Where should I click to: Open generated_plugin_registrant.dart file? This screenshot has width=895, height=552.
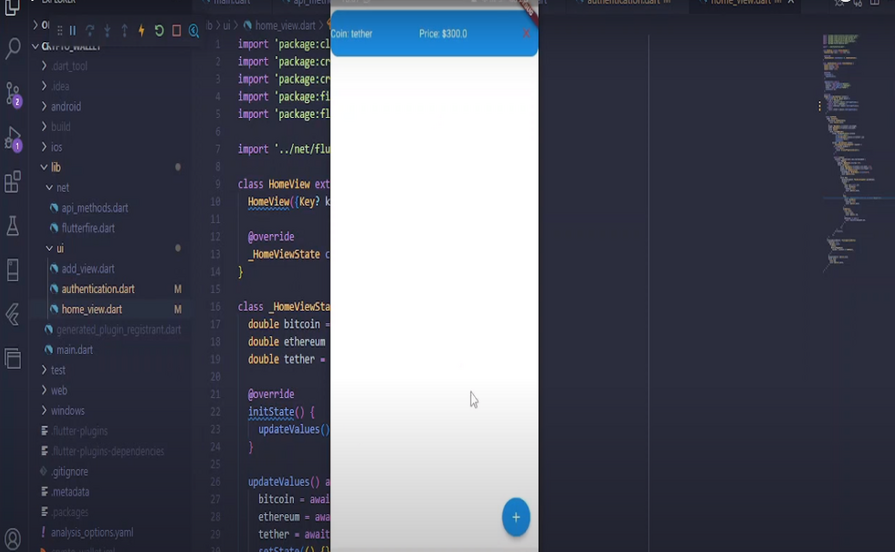pyautogui.click(x=118, y=330)
